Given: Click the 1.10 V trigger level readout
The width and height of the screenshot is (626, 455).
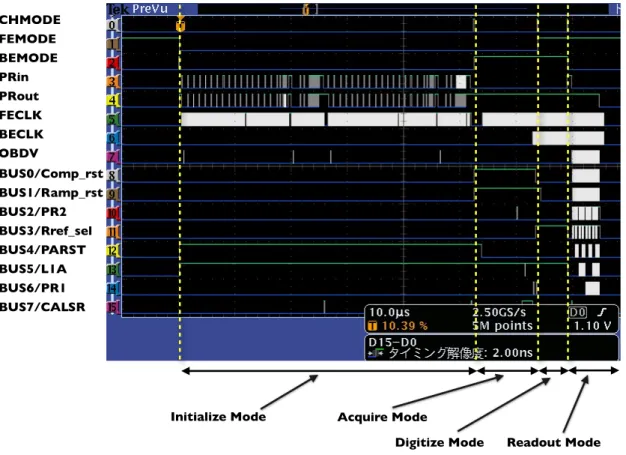Looking at the screenshot, I should point(592,326).
